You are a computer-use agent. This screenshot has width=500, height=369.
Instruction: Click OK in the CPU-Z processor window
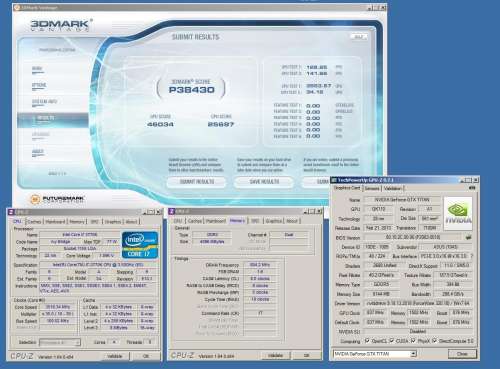(146, 356)
